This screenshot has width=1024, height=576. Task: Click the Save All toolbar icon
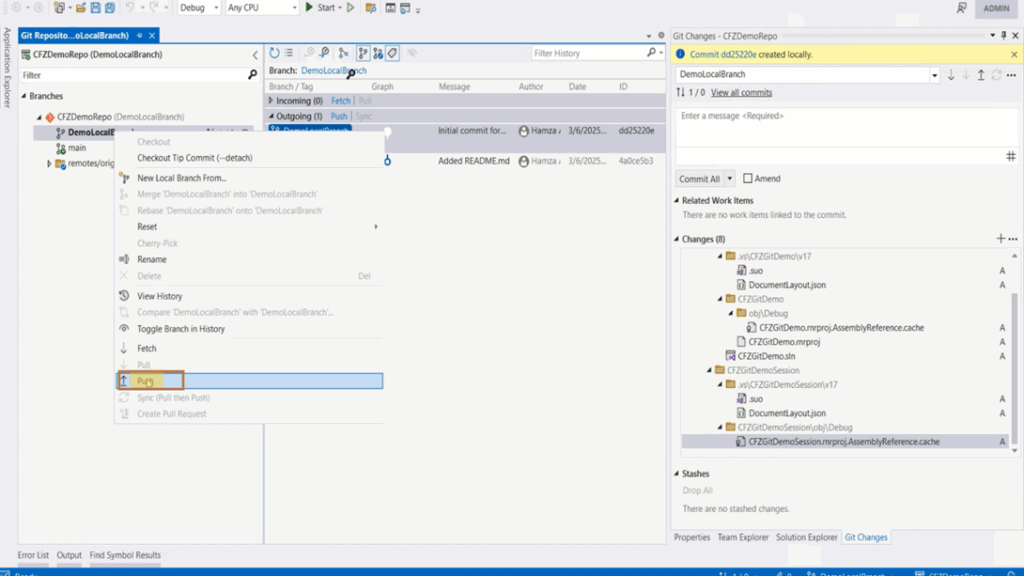[110, 8]
